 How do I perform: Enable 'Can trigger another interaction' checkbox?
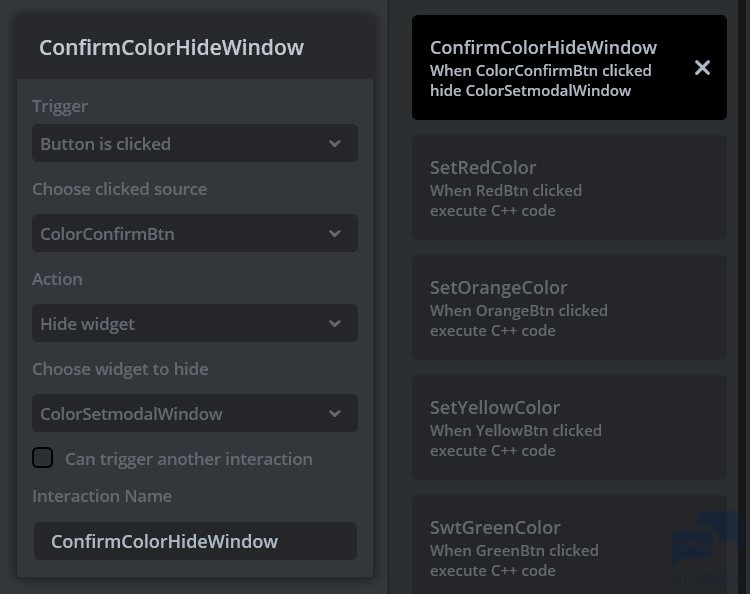[x=43, y=458]
